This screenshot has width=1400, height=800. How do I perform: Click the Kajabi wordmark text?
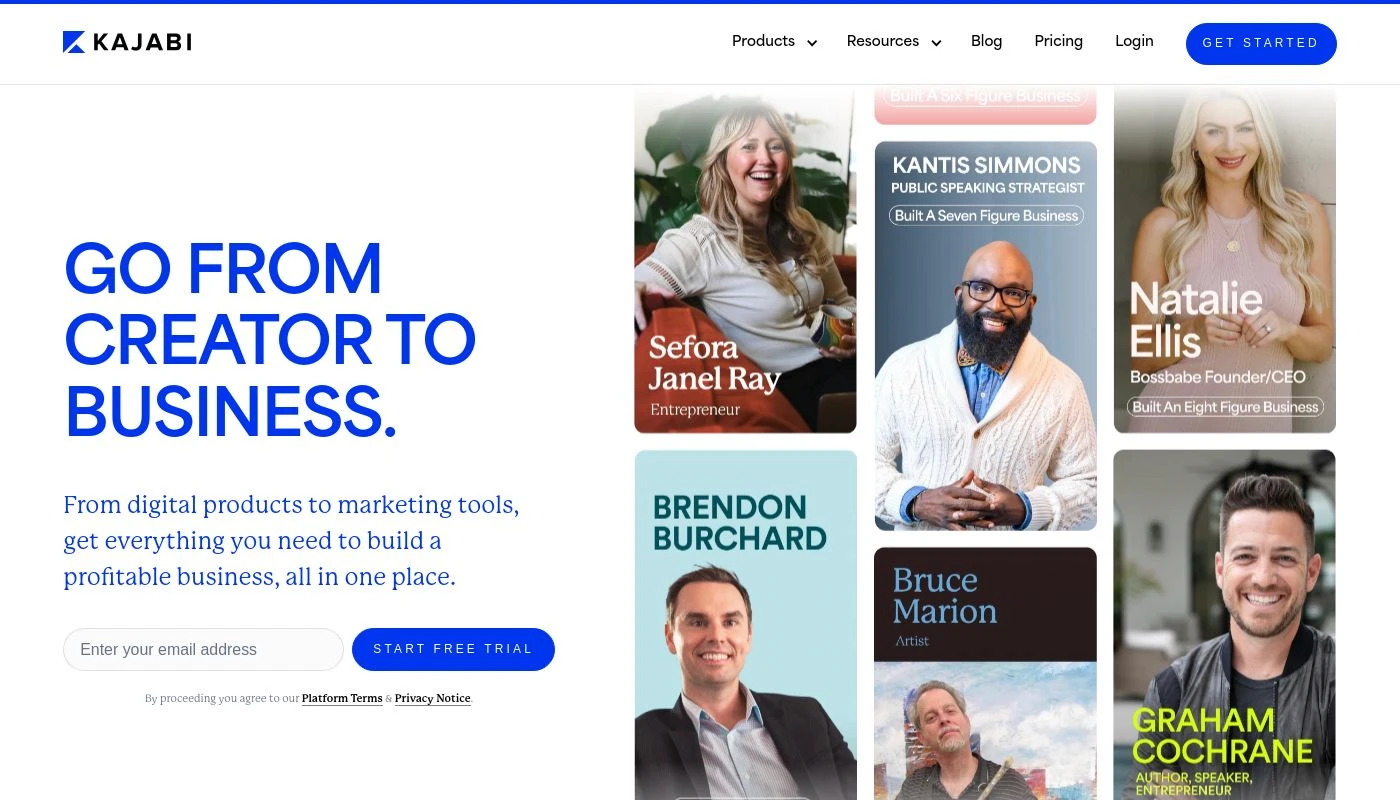pos(142,42)
